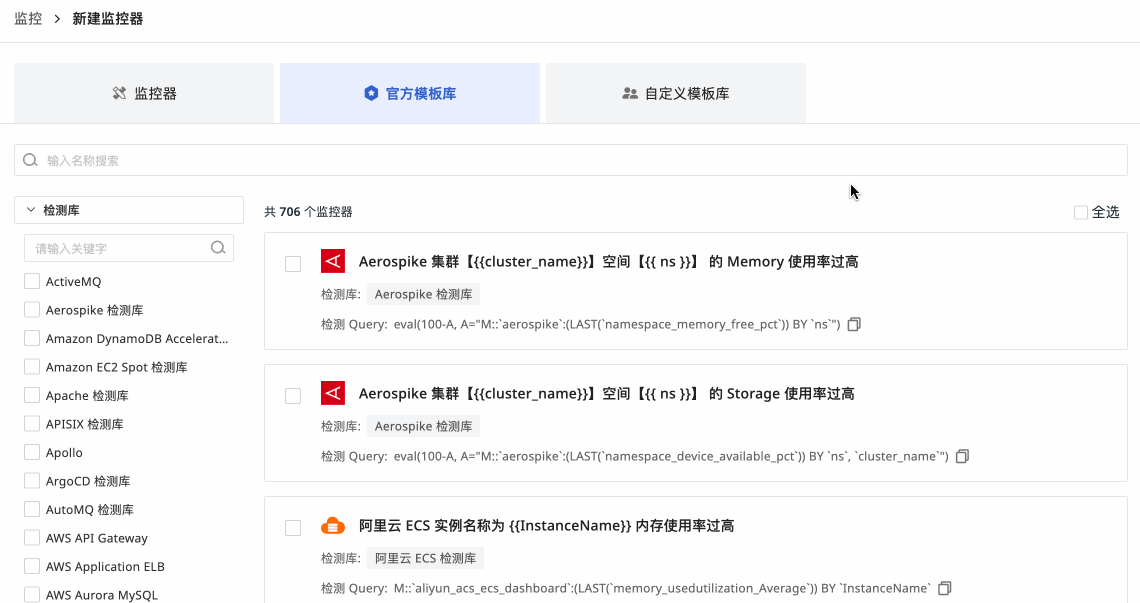Screen dimensions: 1140x603
Task: Switch to the 监控器 tab
Action: tap(144, 93)
